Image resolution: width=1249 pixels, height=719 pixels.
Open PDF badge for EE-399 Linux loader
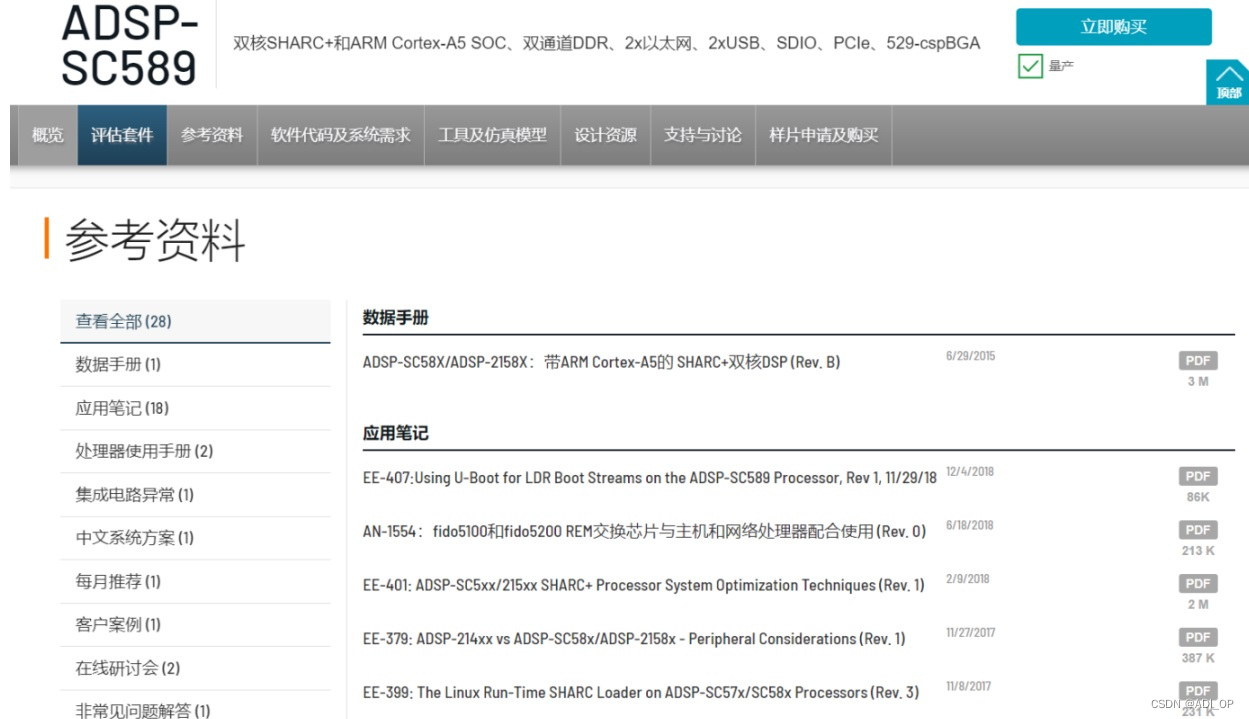[1197, 691]
